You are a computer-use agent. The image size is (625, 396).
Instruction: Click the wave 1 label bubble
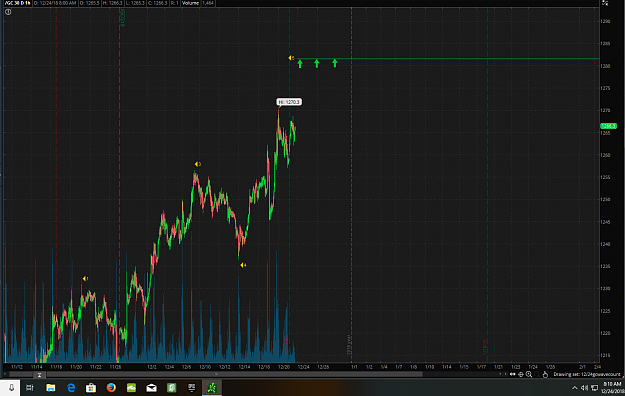85,278
